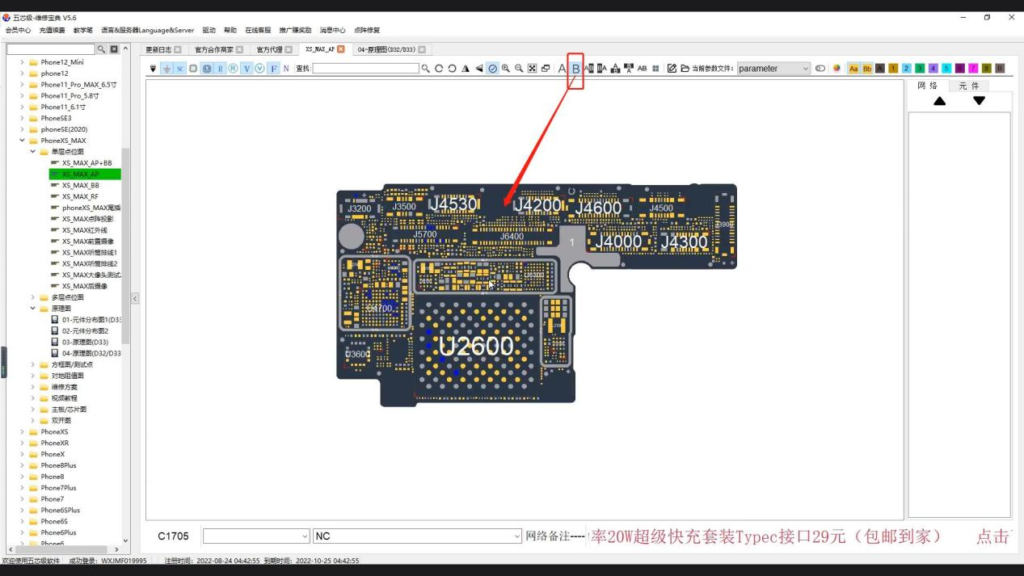Select the B side view icon

click(575, 69)
